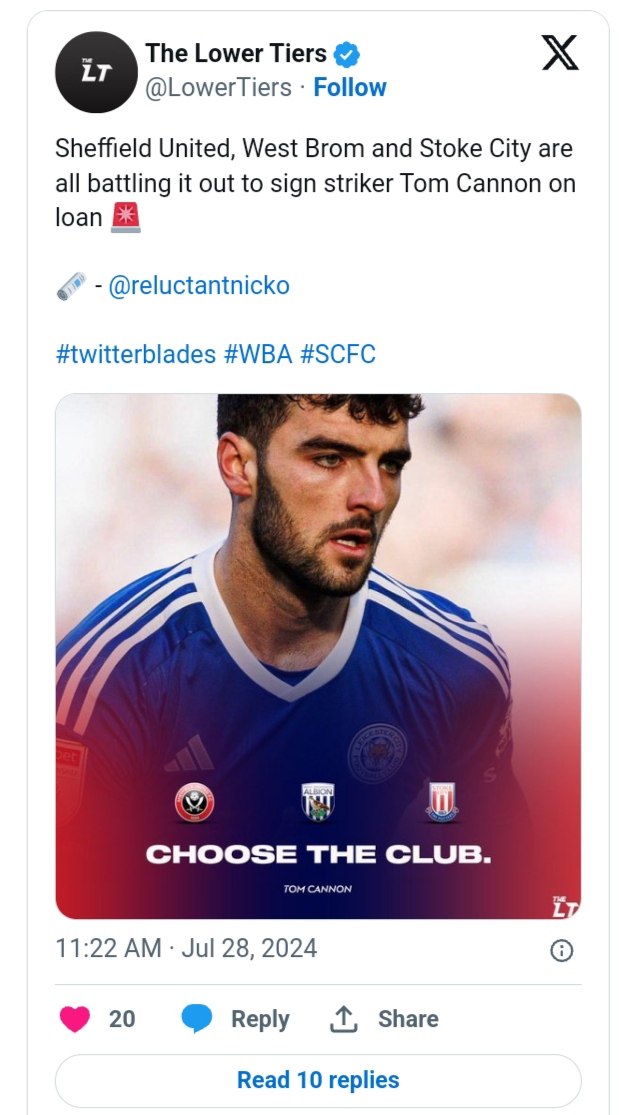Open the #WBA hashtag

pyautogui.click(x=257, y=353)
